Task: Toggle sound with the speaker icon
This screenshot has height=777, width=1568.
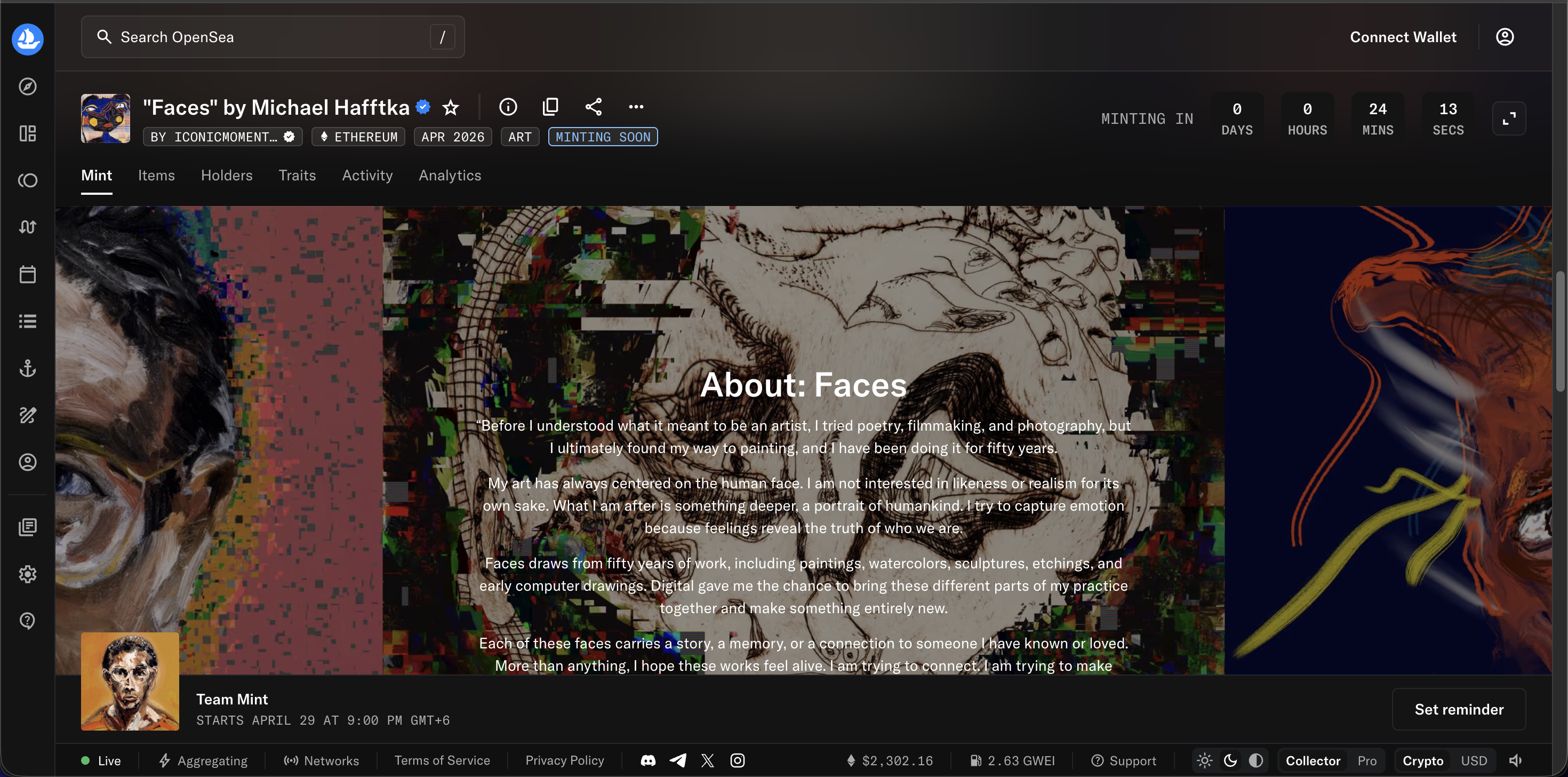Action: [x=1516, y=760]
